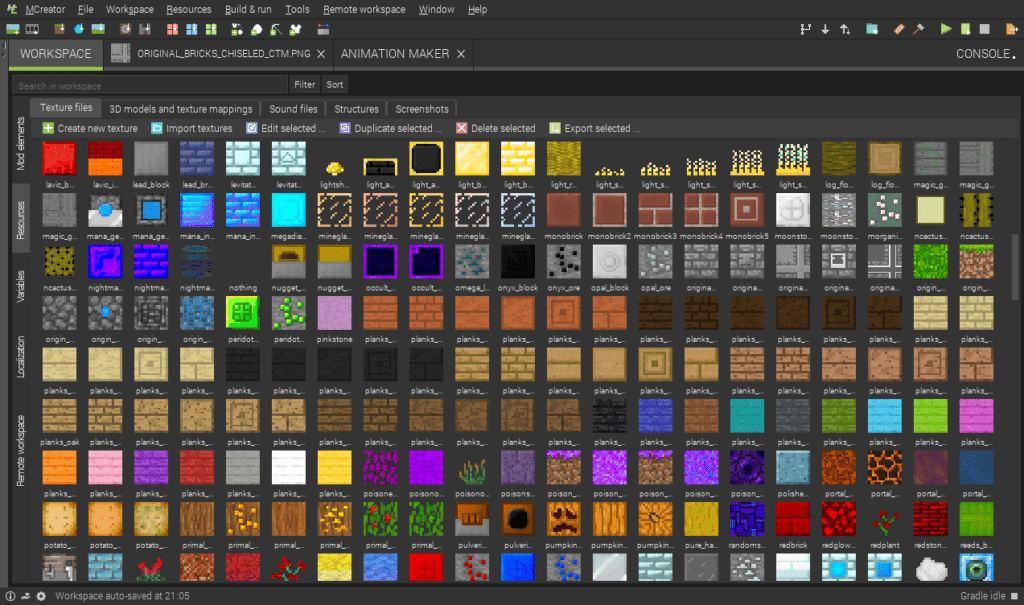Click the pull changes down-arrow icon
Screen dimensions: 1024x605
click(825, 29)
